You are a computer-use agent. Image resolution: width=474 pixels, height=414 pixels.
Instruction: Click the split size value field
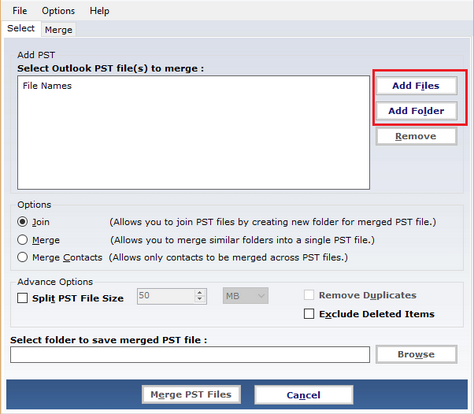[x=166, y=296]
